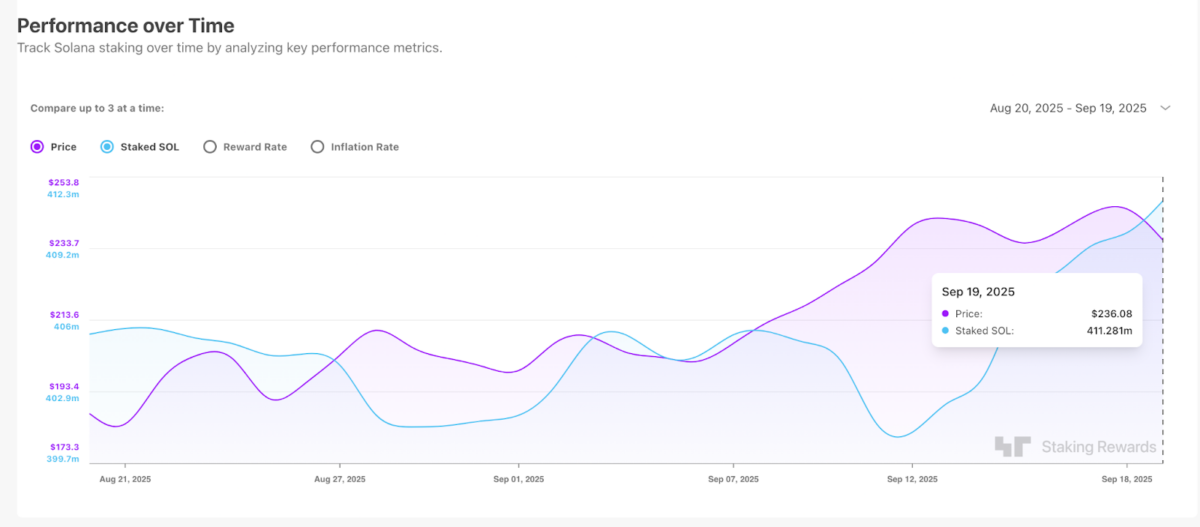Image resolution: width=1200 pixels, height=527 pixels.
Task: Click the $253.8 price axis label
Action: point(64,183)
